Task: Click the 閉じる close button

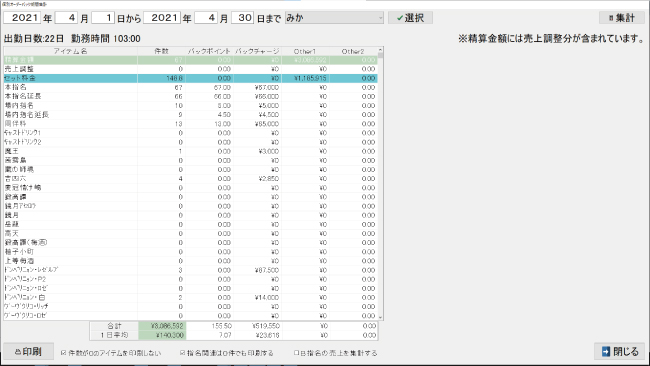Action: pyautogui.click(x=620, y=351)
